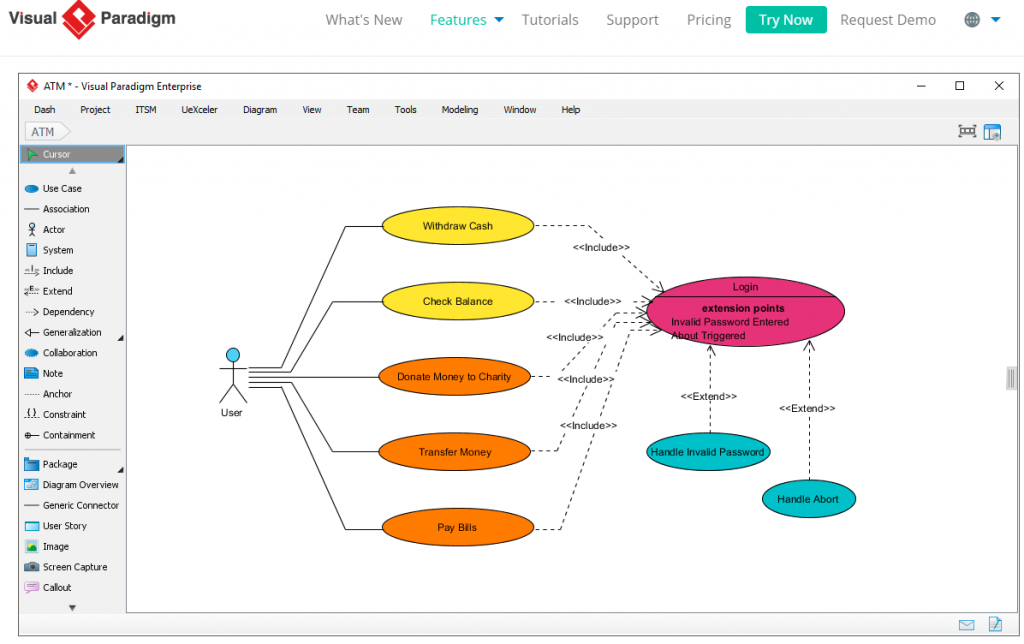Click the globe language icon

click(x=972, y=20)
